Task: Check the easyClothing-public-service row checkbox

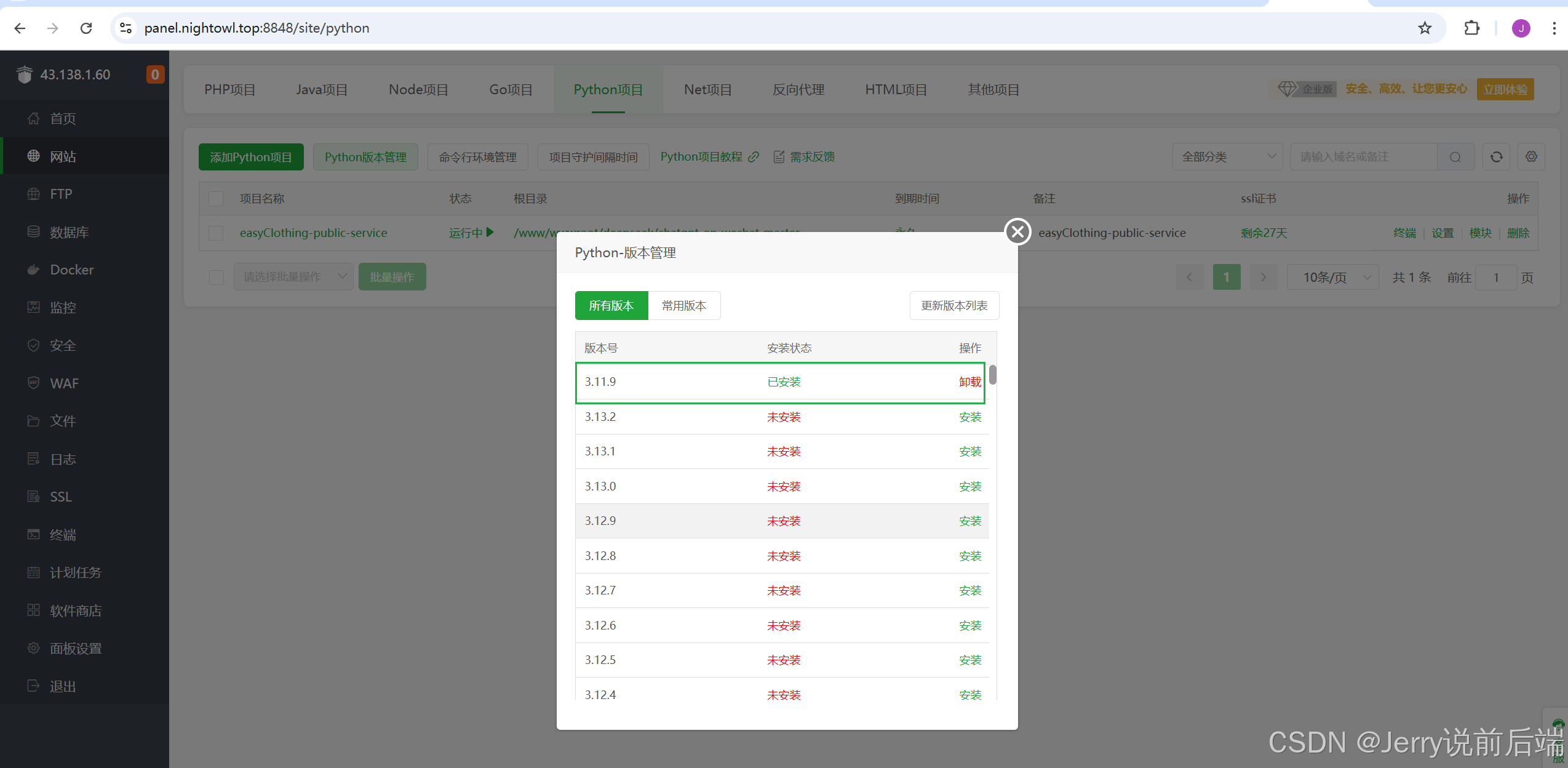Action: tap(216, 233)
